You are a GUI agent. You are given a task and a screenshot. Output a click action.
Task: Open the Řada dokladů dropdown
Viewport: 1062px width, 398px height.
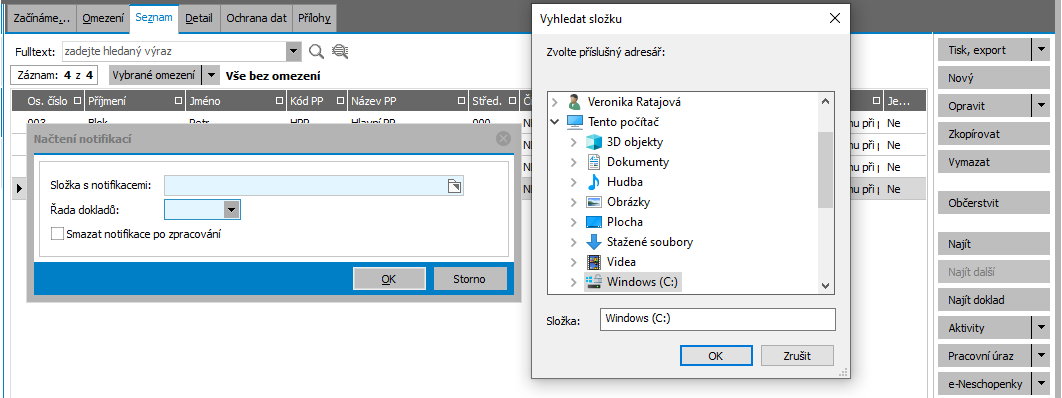coord(232,211)
